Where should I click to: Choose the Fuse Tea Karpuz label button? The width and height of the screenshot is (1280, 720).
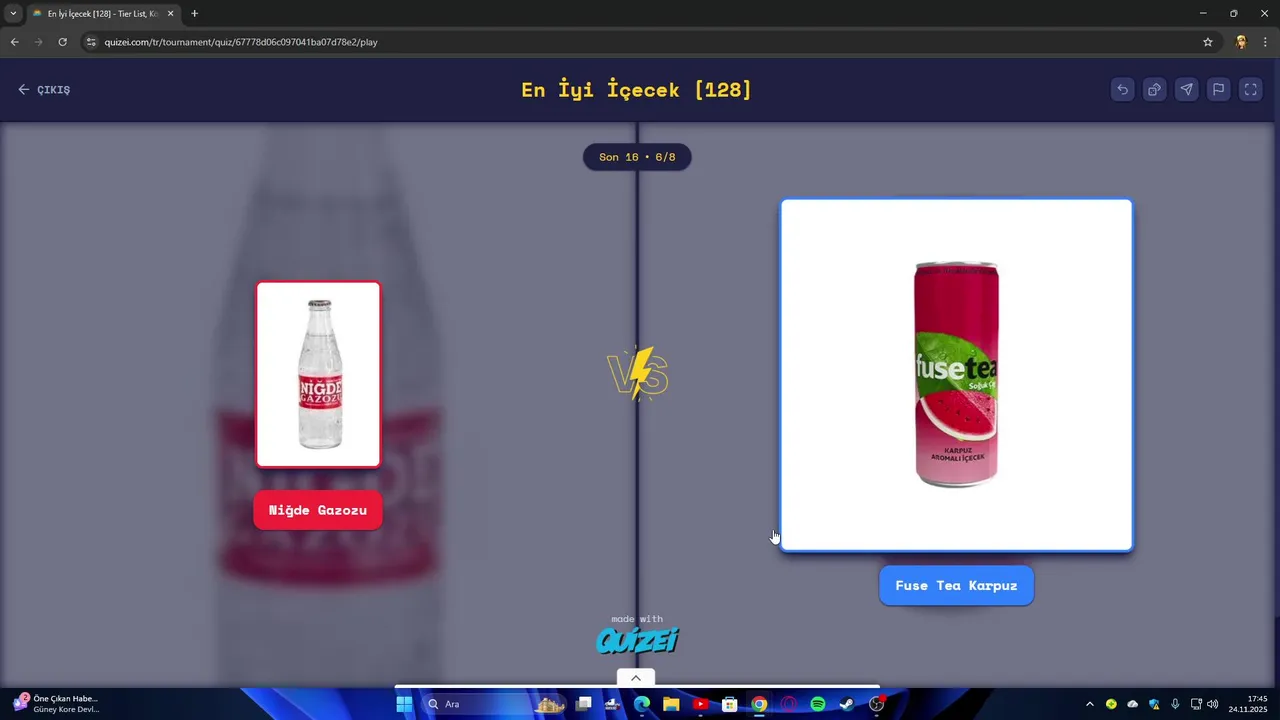(956, 586)
